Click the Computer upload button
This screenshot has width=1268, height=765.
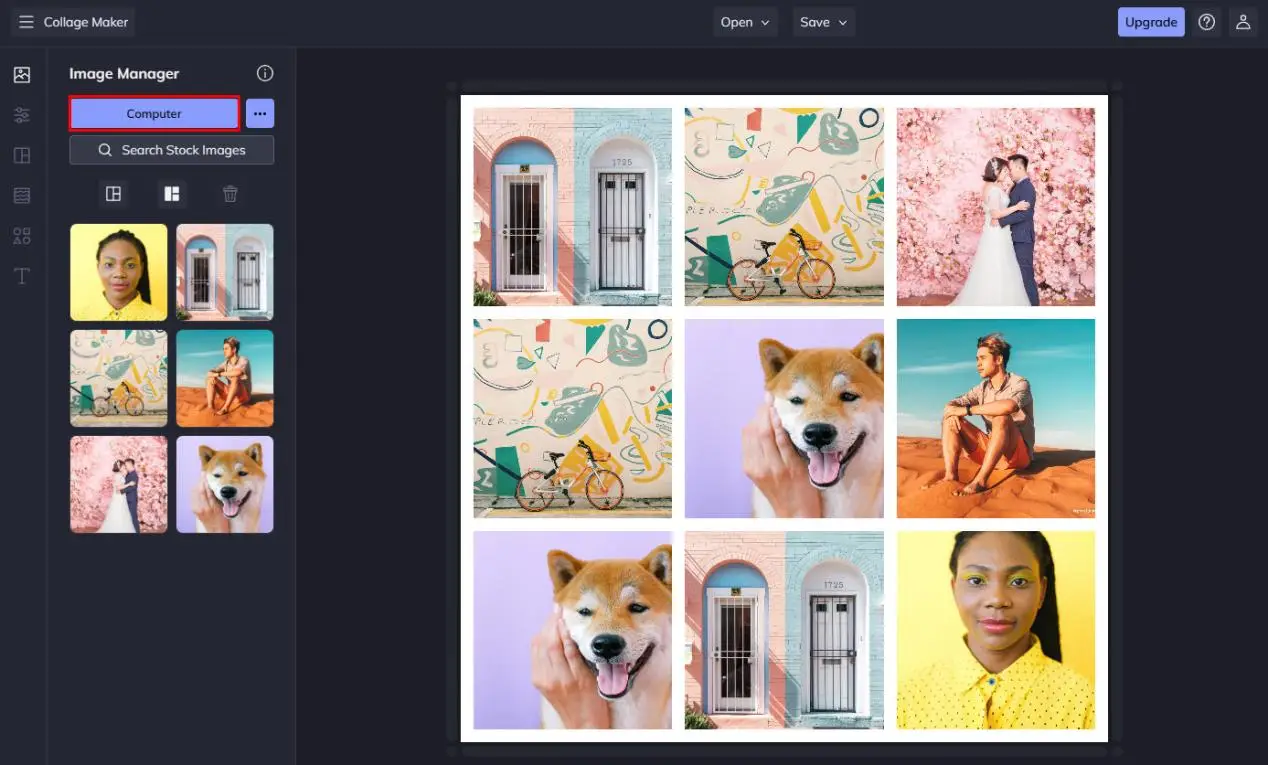click(154, 114)
